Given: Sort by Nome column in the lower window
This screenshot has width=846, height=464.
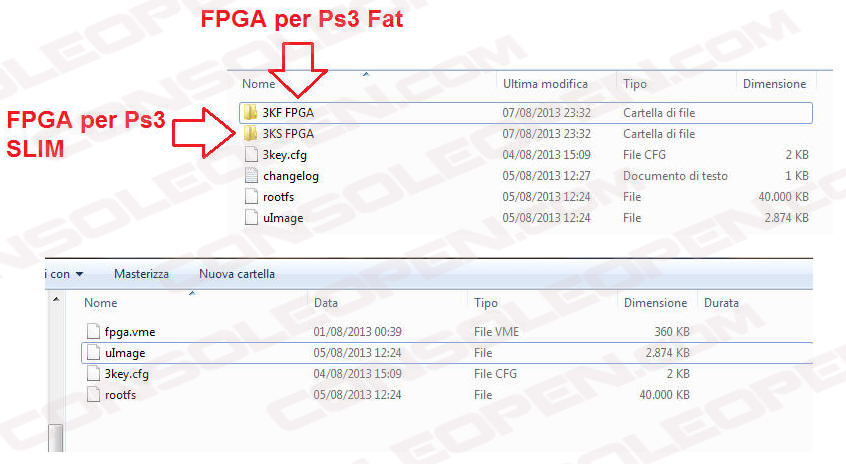Looking at the screenshot, I should click(x=100, y=303).
